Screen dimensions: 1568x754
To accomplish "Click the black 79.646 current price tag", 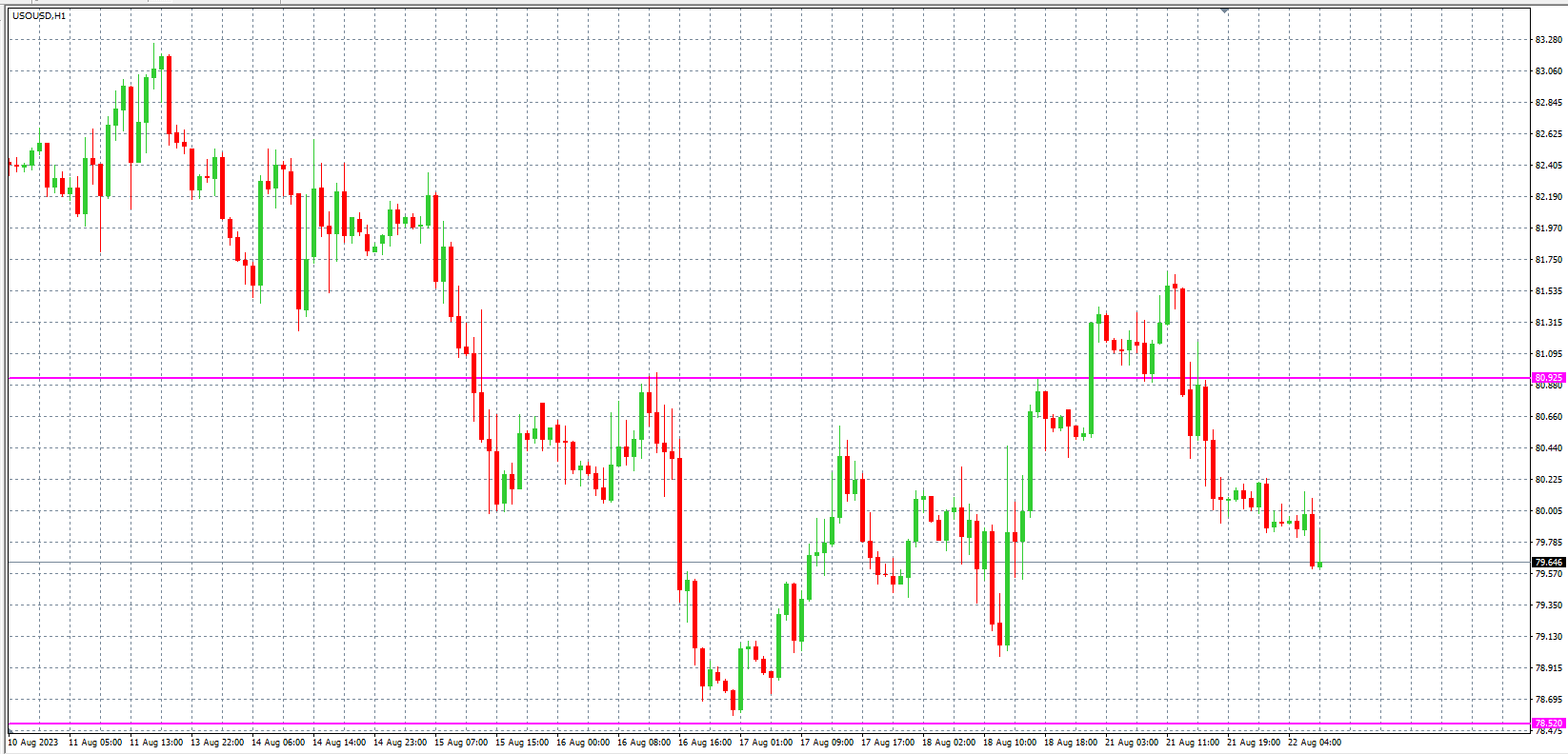I will pos(1549,563).
